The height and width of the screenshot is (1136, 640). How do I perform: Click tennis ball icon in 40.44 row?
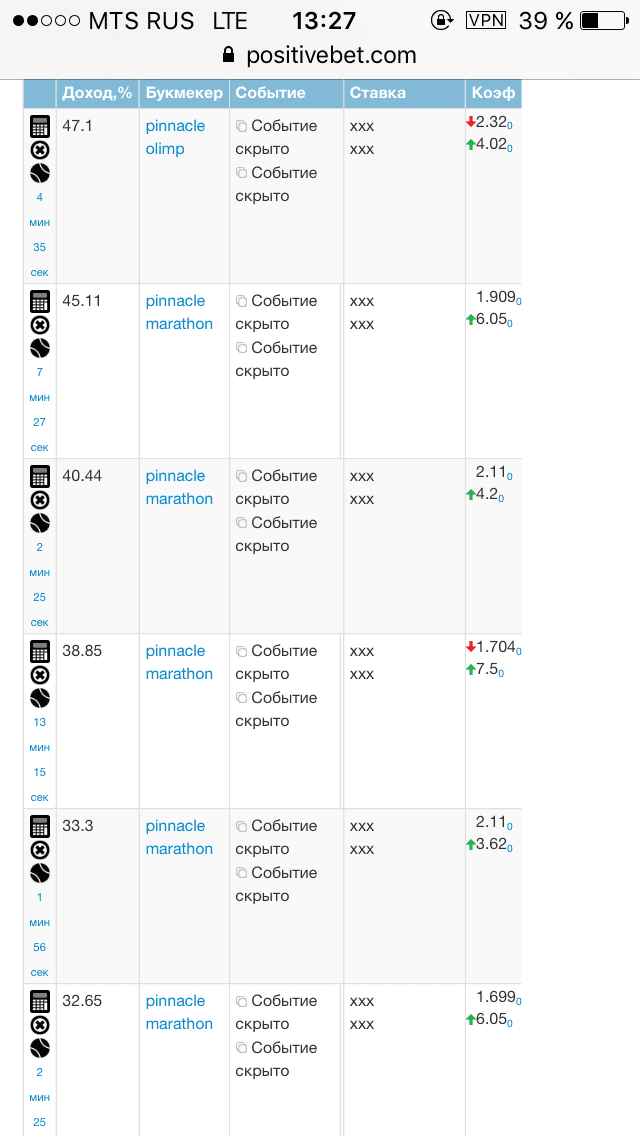click(40, 523)
